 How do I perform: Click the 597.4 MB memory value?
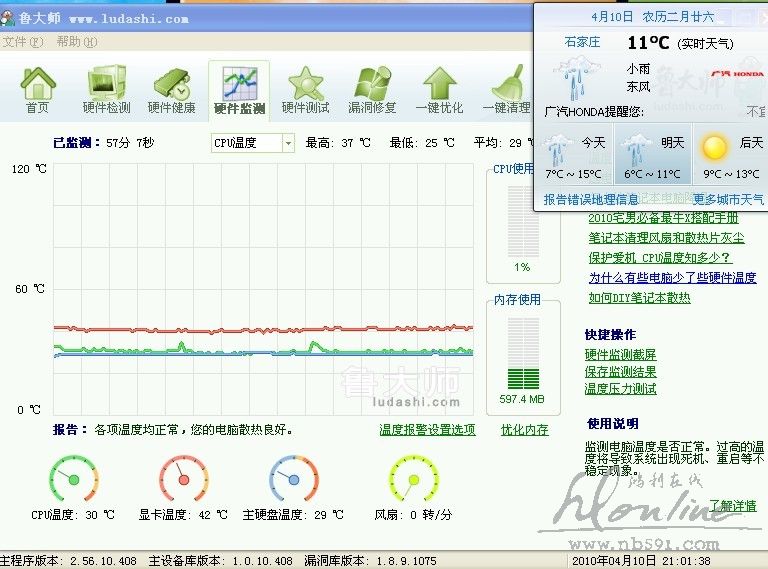(522, 399)
